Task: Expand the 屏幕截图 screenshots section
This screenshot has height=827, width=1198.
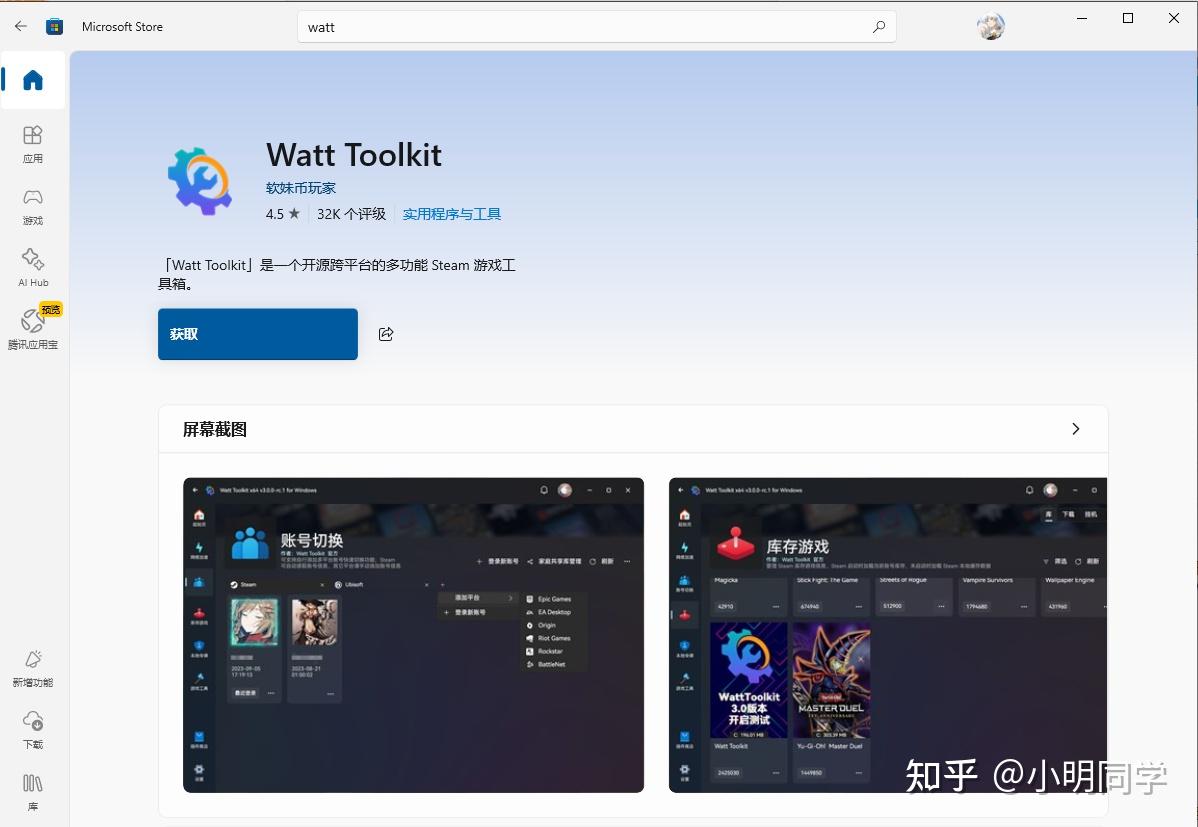Action: coord(1075,428)
